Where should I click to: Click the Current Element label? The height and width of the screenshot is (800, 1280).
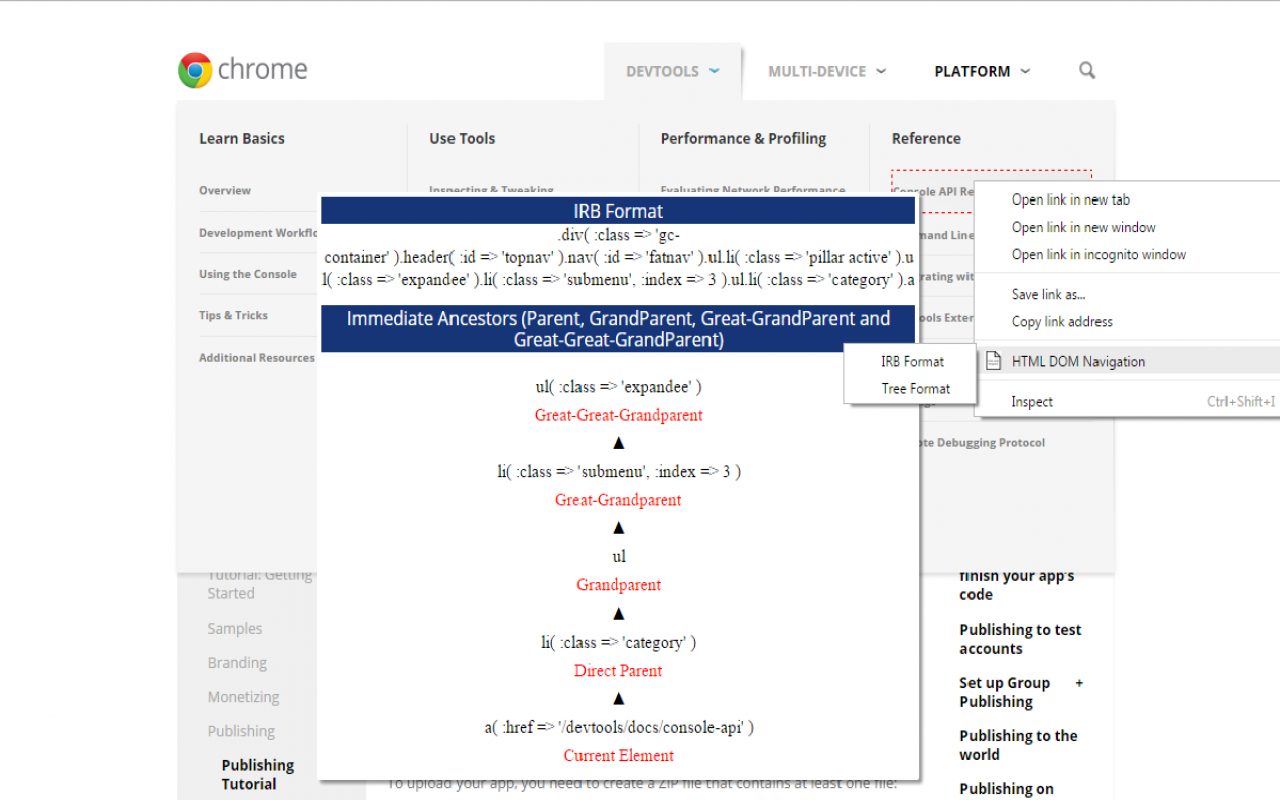(618, 756)
